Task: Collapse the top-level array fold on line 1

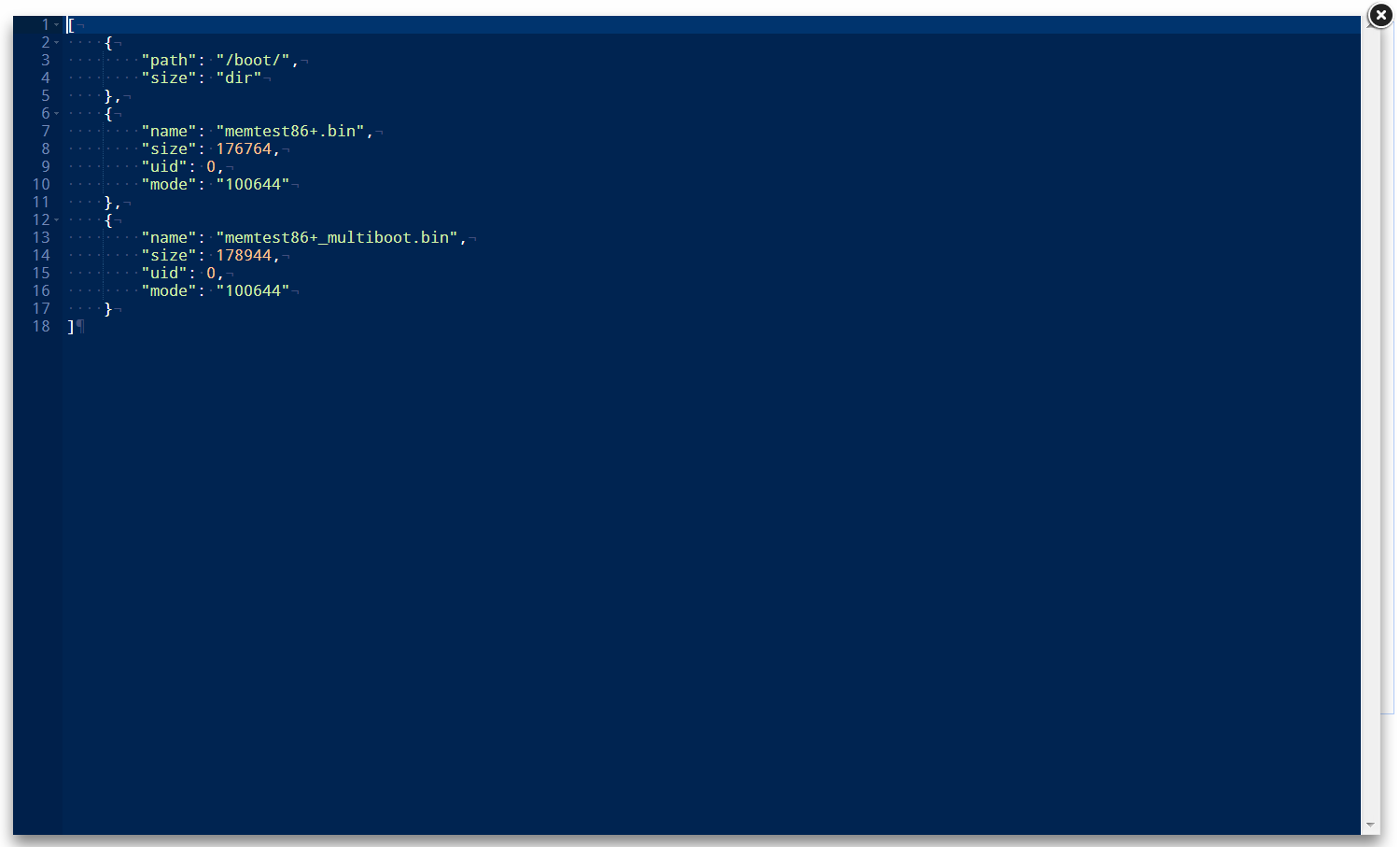Action: tap(55, 24)
